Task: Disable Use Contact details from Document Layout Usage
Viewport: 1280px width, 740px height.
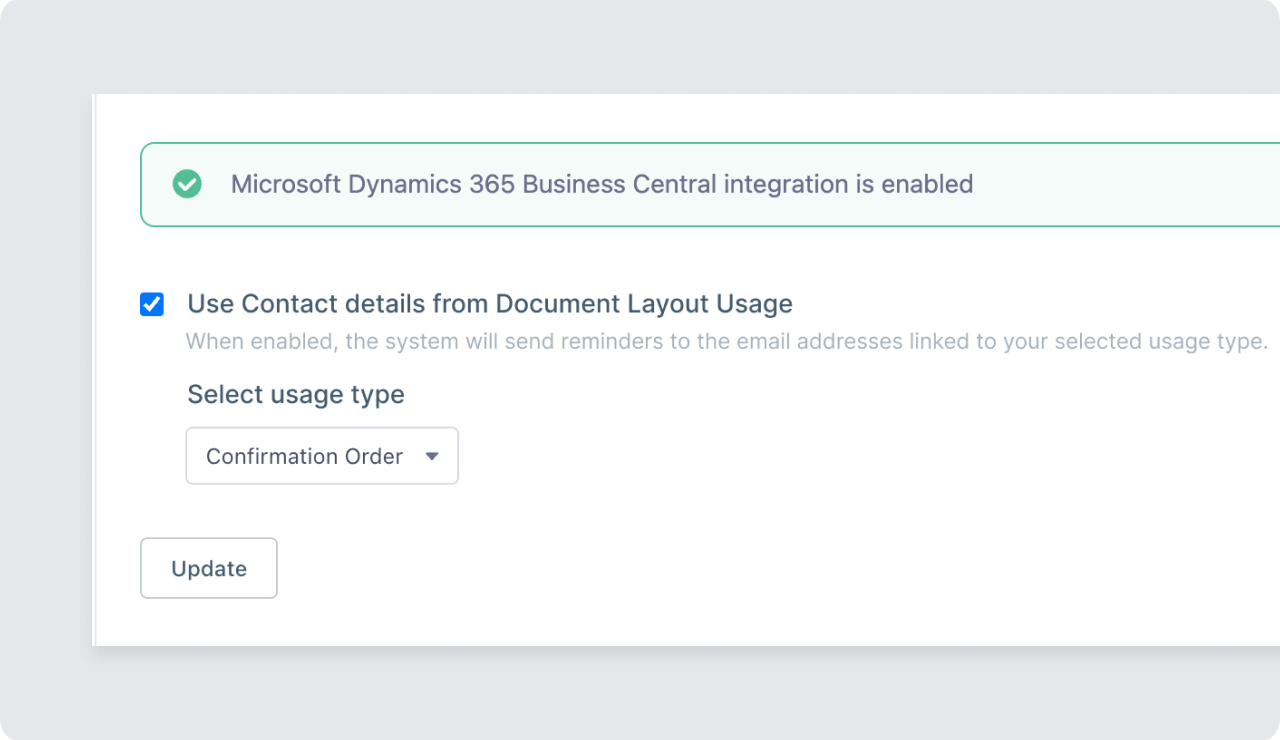Action: (152, 304)
